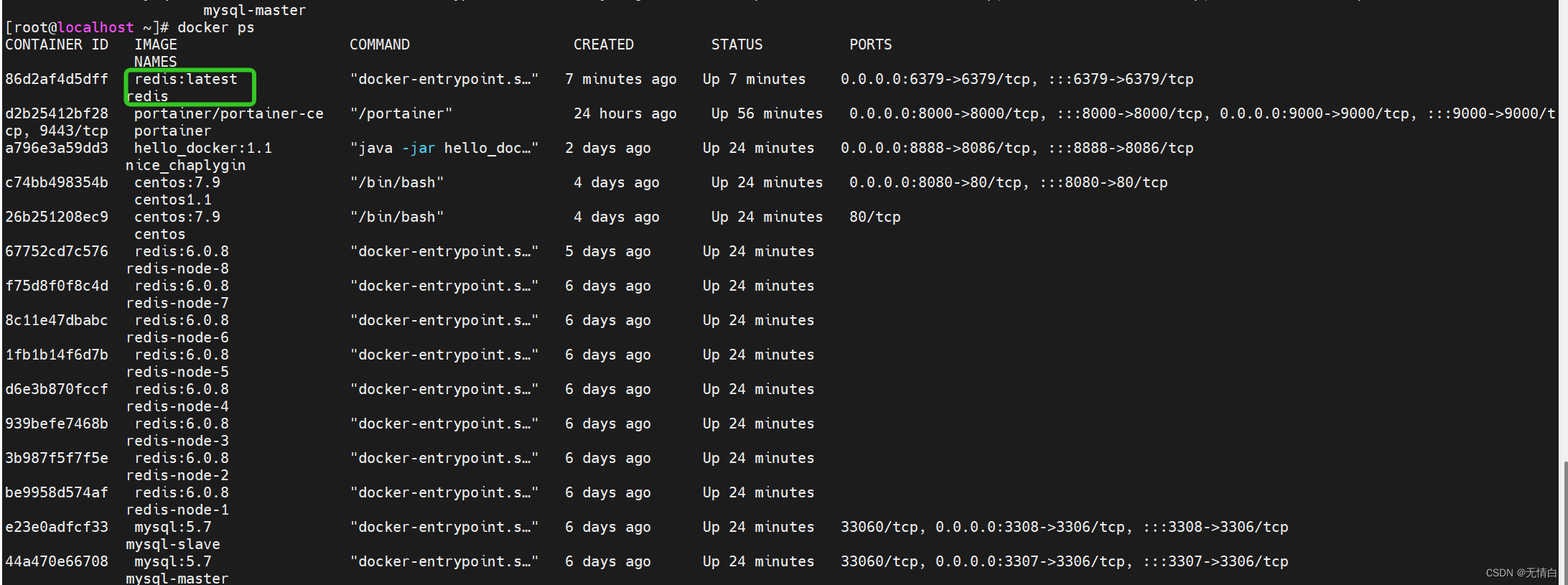The height and width of the screenshot is (585, 1568).
Task: Select container ID a796e3a59dd3
Action: [57, 148]
